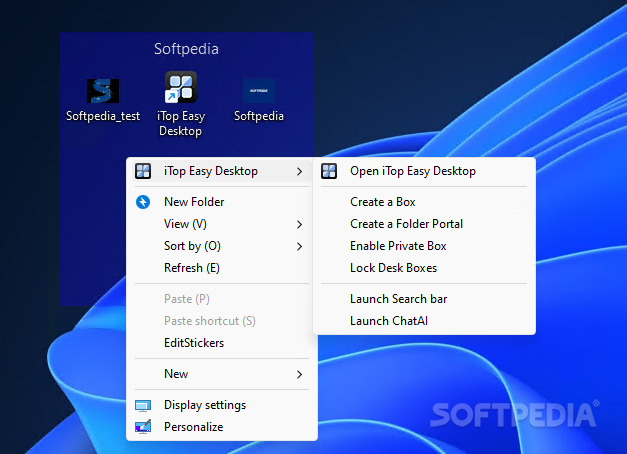The image size is (627, 454).
Task: Expand the iTop Easy Desktop submenu arrow
Action: pos(300,172)
